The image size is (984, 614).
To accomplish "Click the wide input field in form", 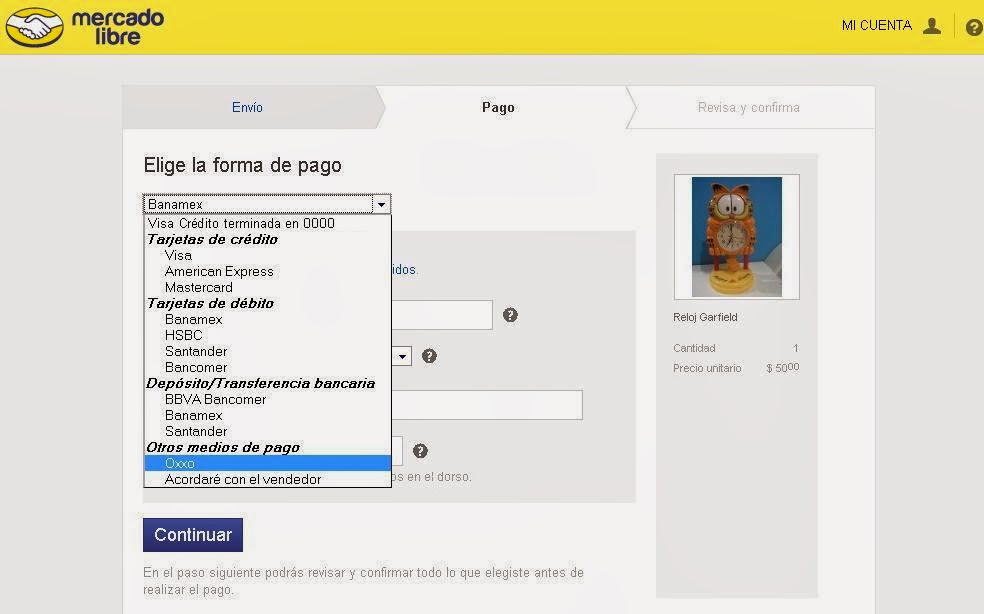I will pos(487,405).
